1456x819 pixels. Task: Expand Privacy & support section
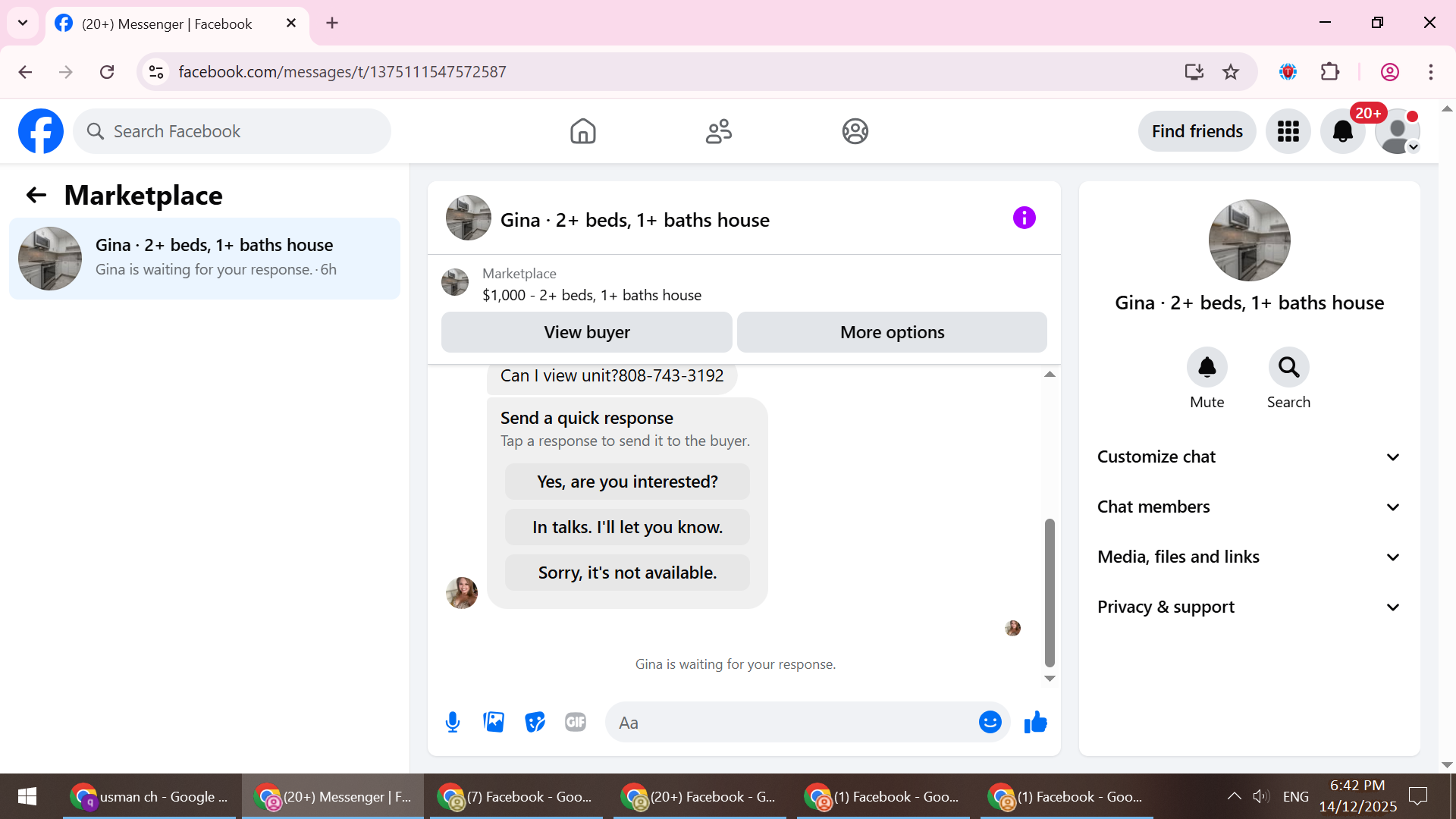pyautogui.click(x=1248, y=607)
